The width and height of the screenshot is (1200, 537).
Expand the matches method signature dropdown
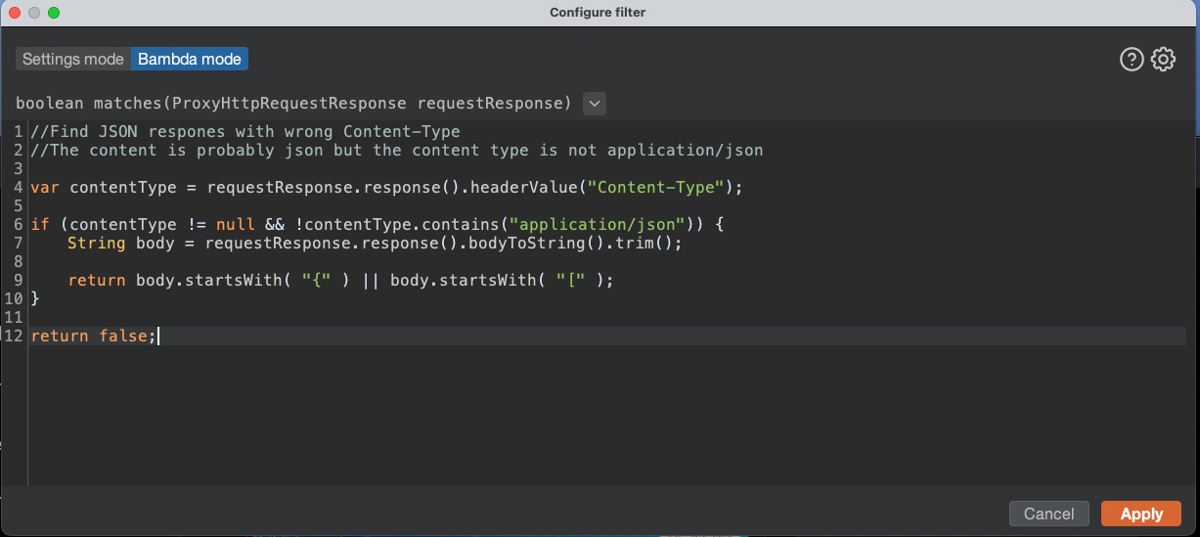[x=594, y=103]
